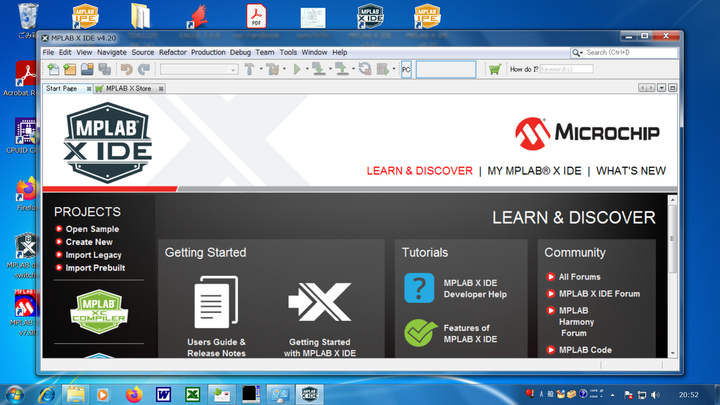Click the Undo arrow icon
This screenshot has height=405, width=720.
126,69
